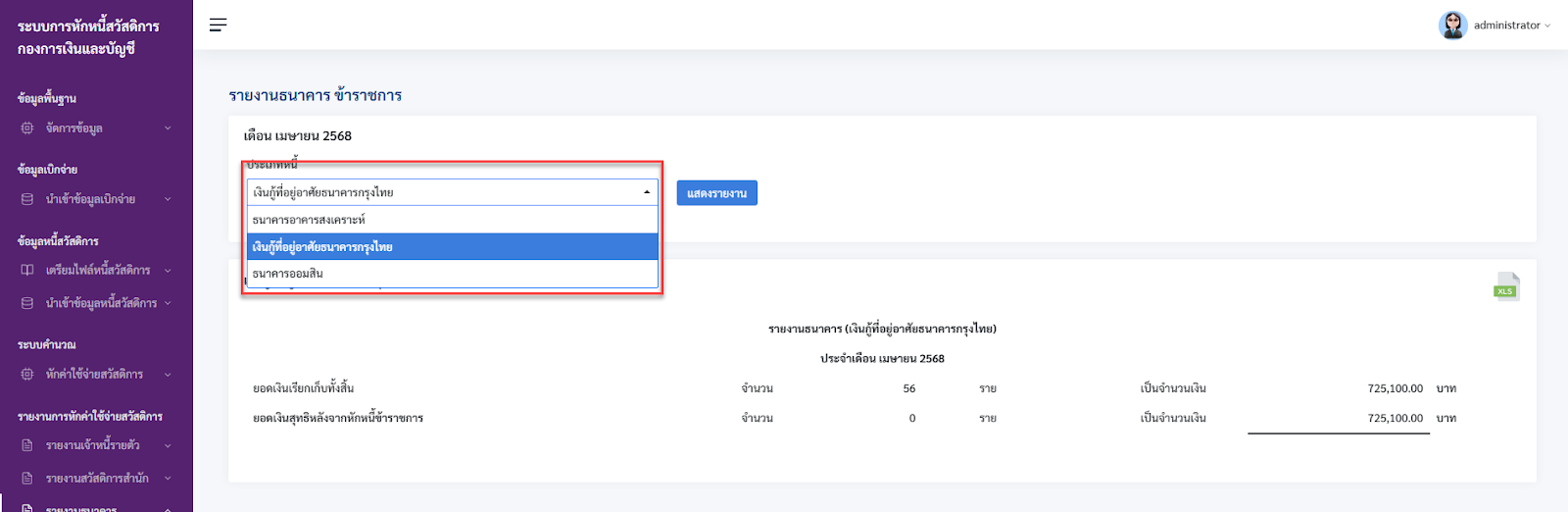Expand the รายงานสวัสดิการสำนัก chevron
1568x512 pixels.
pos(168,479)
